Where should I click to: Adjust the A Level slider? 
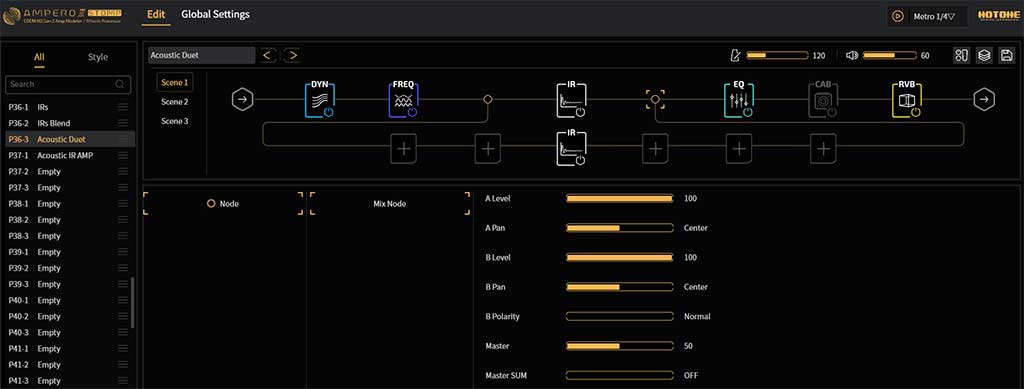point(619,198)
